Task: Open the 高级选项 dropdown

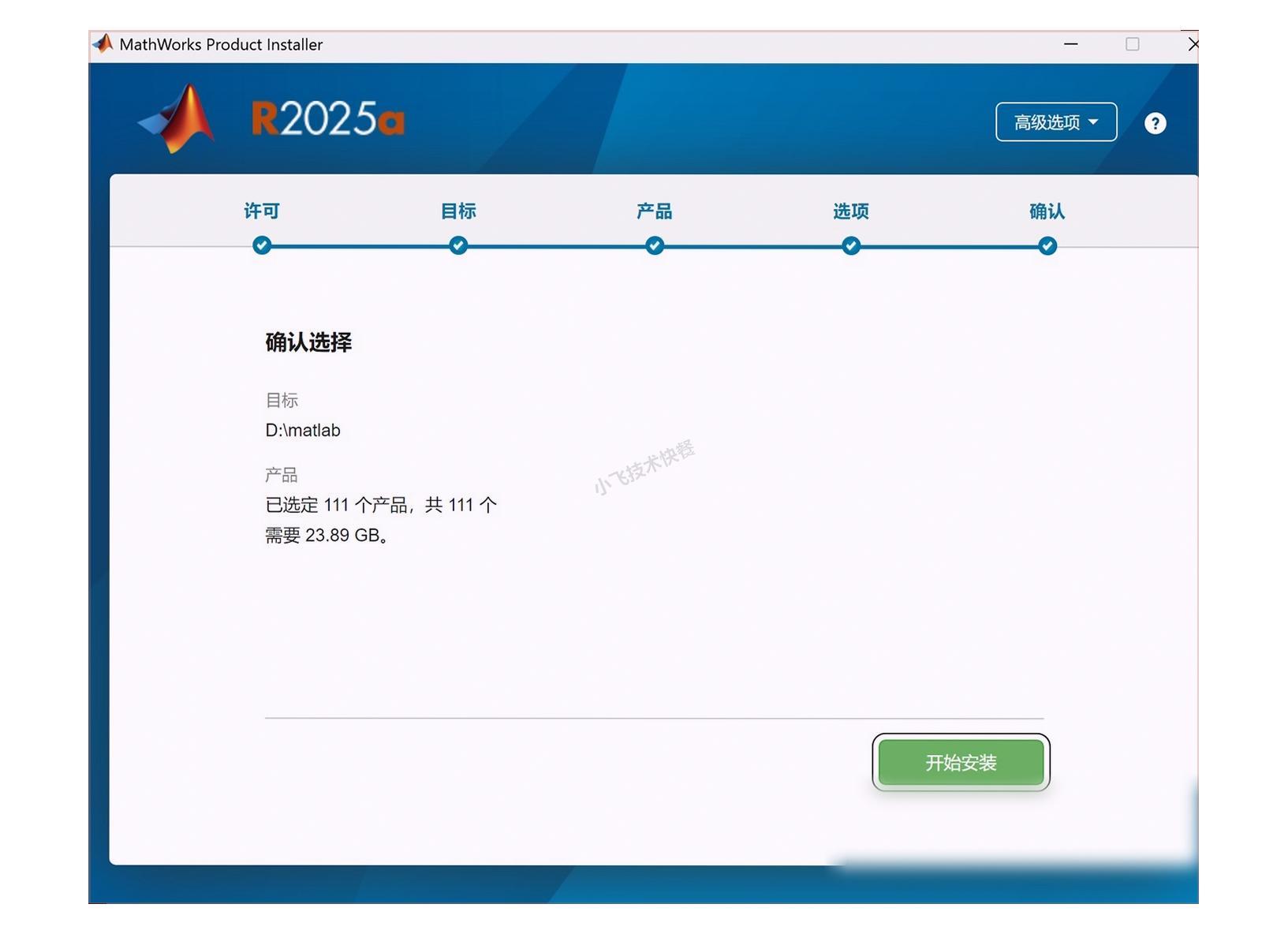Action: 1055,122
